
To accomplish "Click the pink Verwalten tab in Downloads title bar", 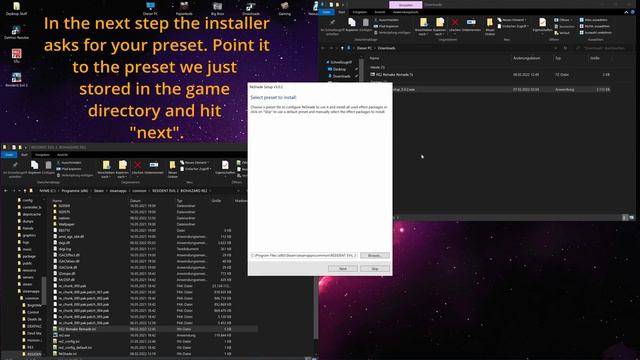I will tap(406, 5).
